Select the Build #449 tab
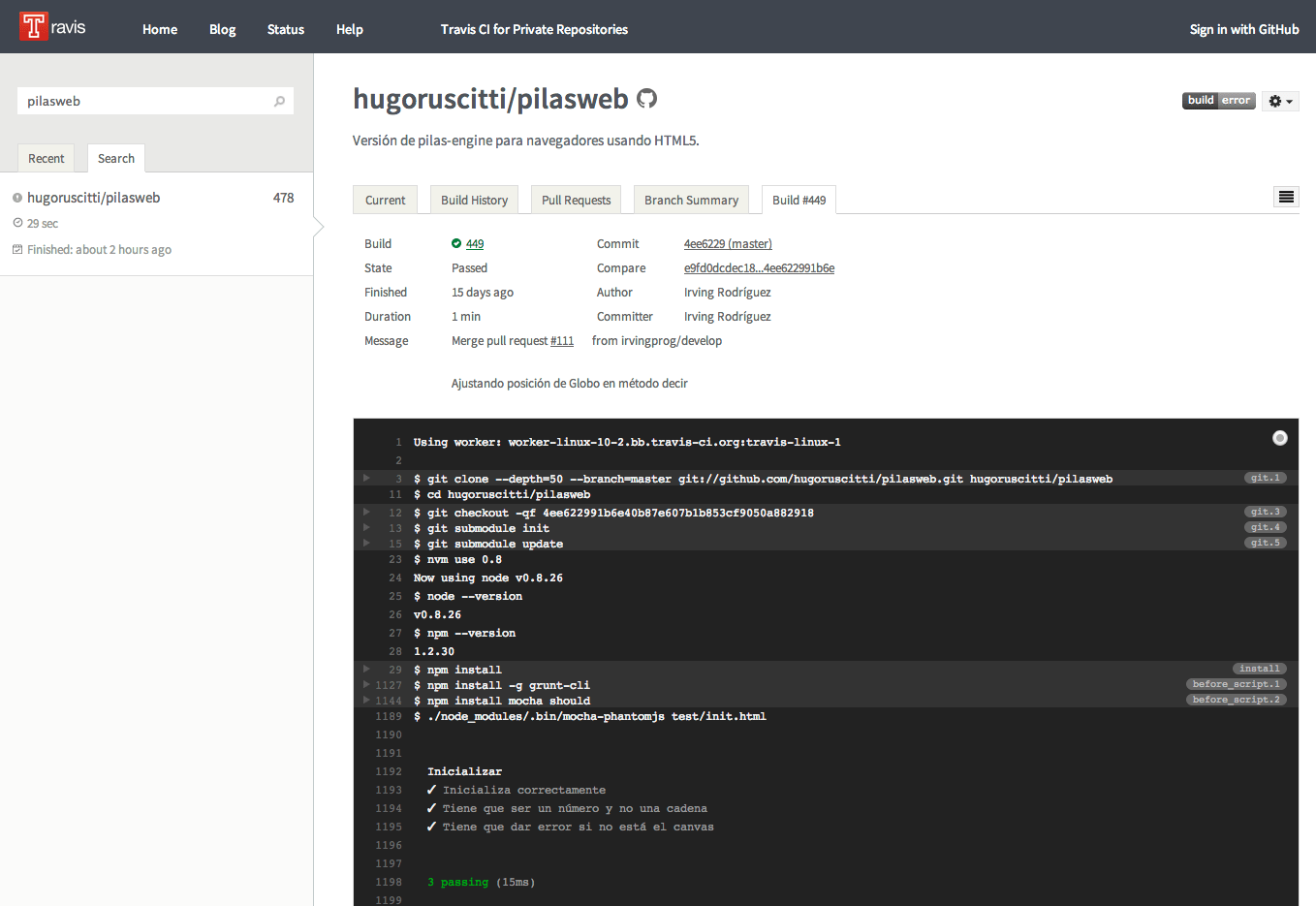 click(x=799, y=200)
